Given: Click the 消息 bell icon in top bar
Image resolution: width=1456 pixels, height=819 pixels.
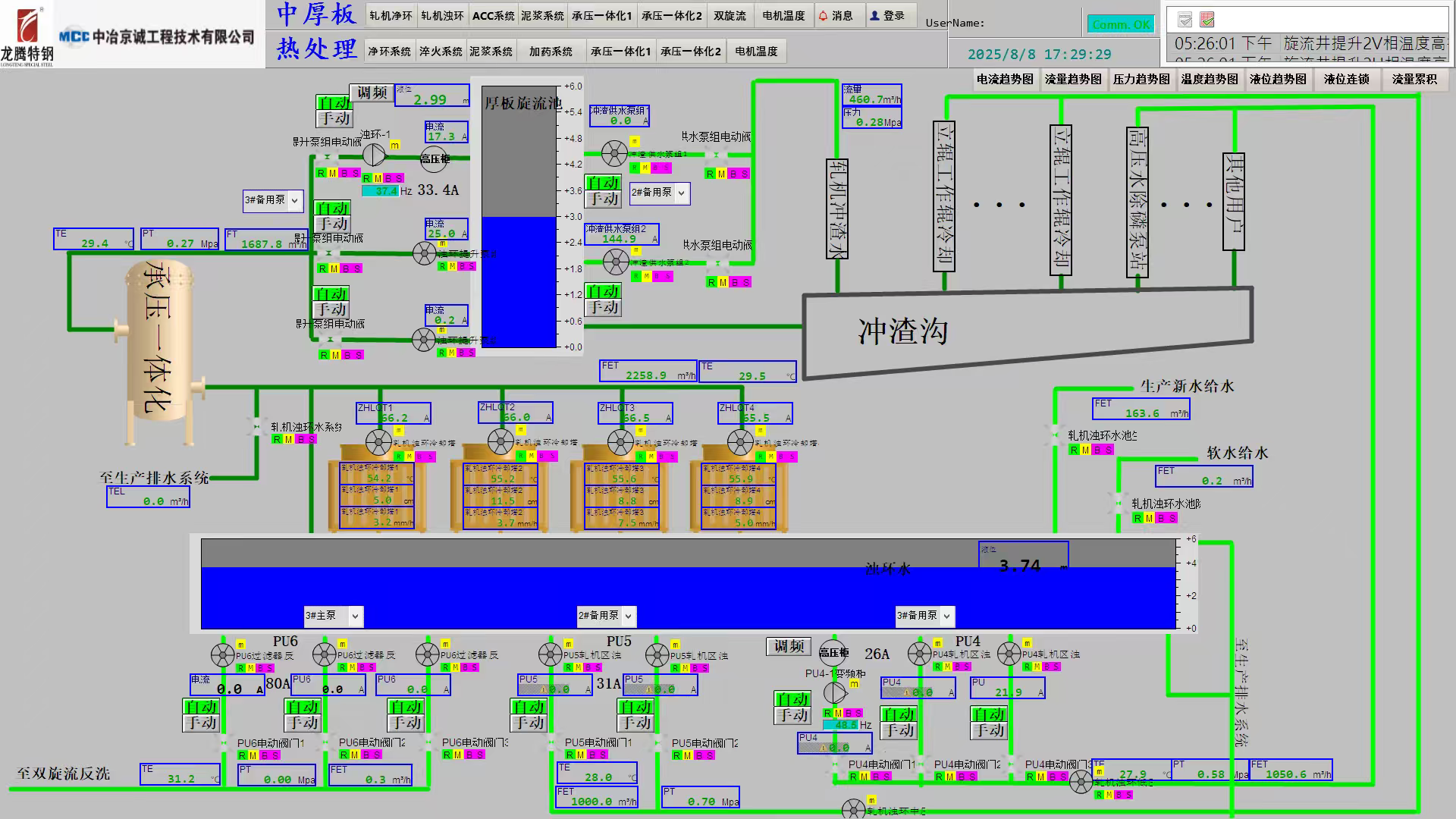Looking at the screenshot, I should [823, 16].
